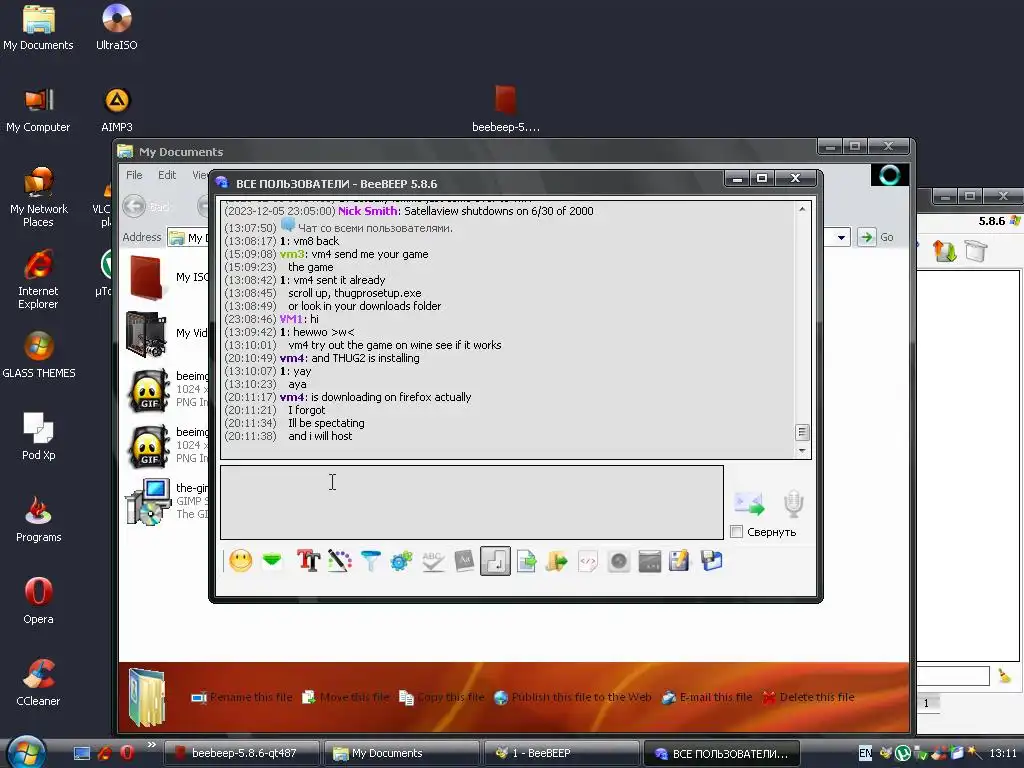
Task: Click Copy this file link
Action: 441,697
